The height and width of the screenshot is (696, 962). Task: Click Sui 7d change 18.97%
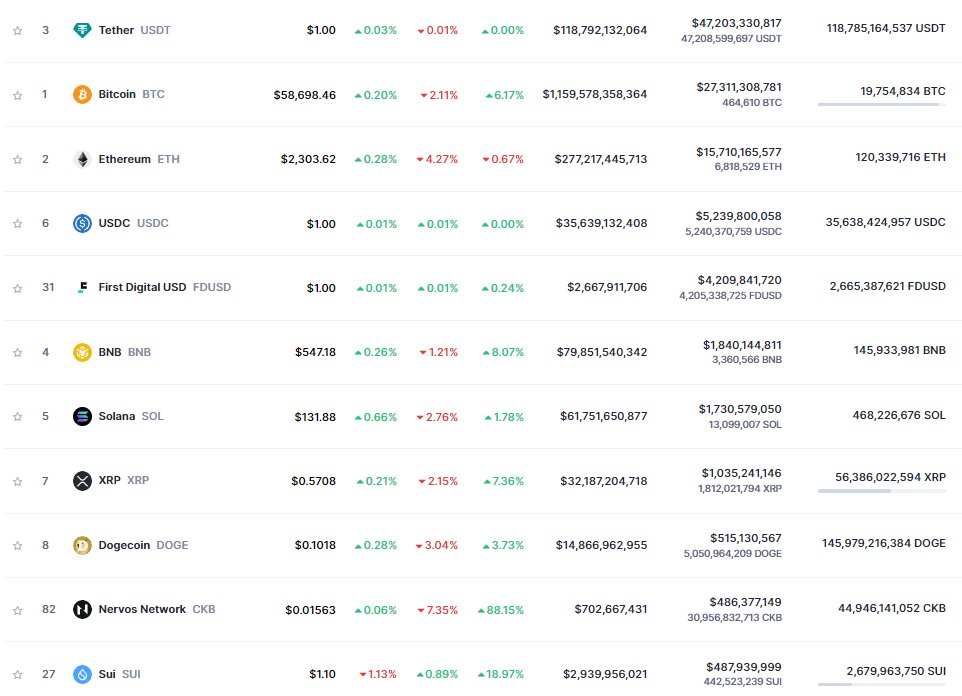pyautogui.click(x=501, y=675)
